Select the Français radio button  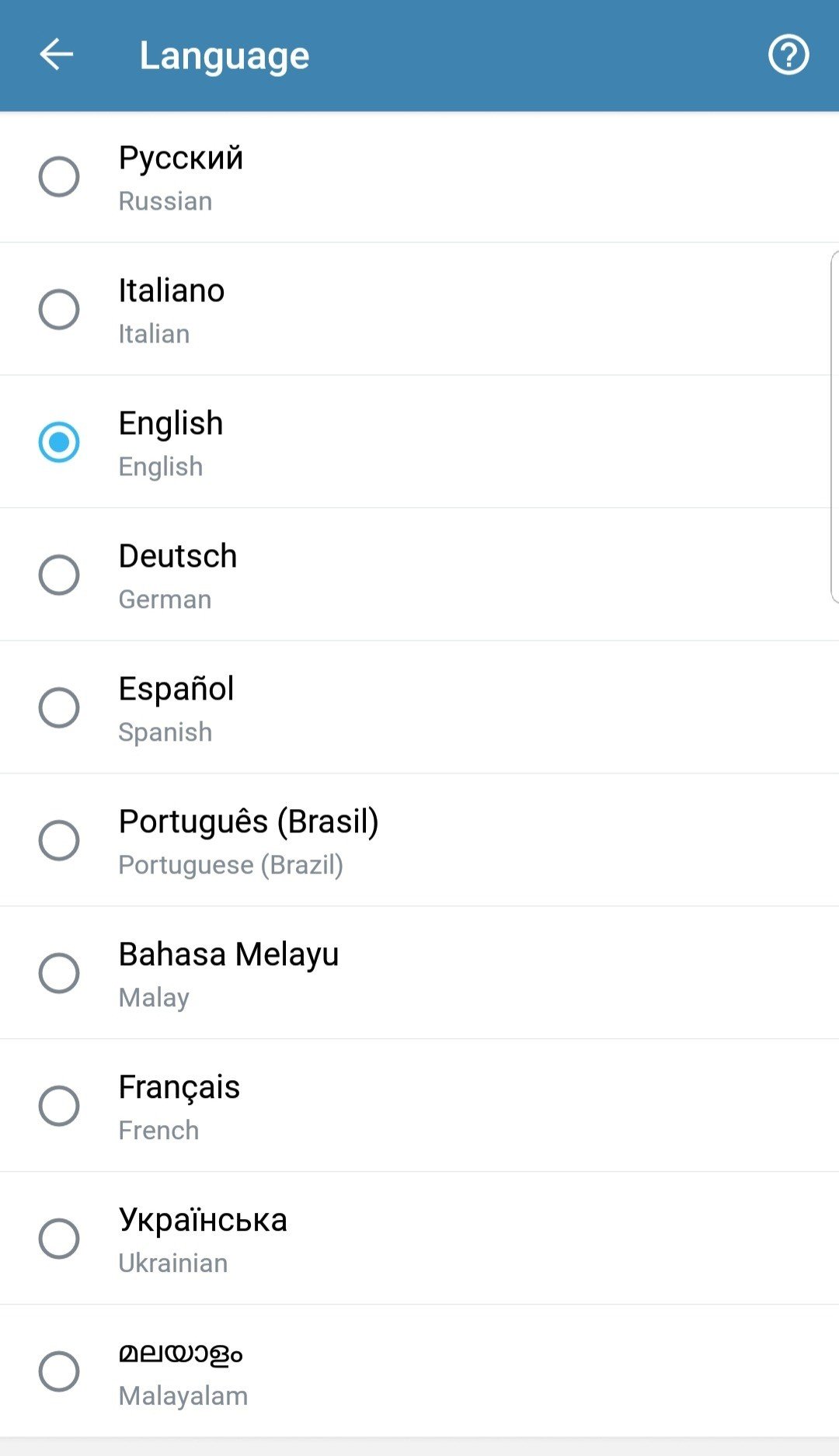[x=59, y=1106]
